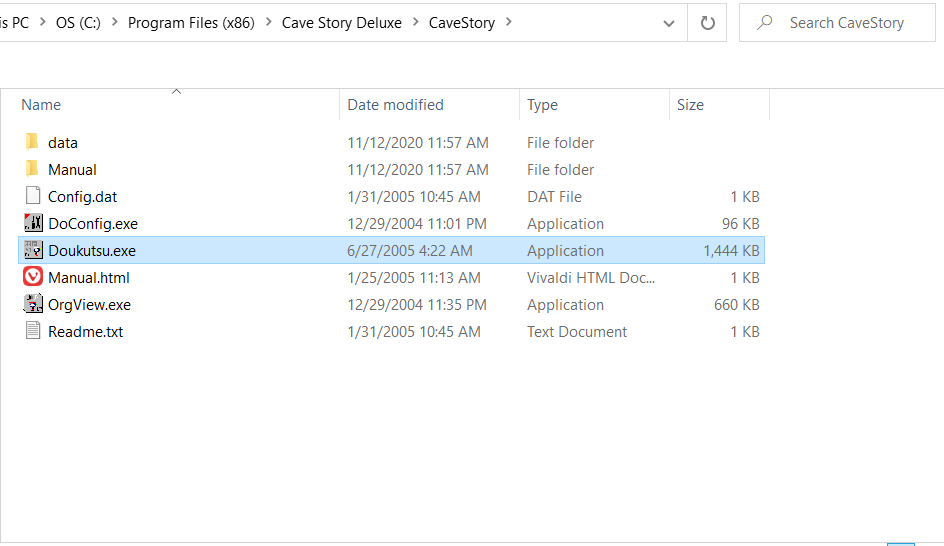The height and width of the screenshot is (546, 944).
Task: Click the OrgView.exe application icon
Action: 32,304
